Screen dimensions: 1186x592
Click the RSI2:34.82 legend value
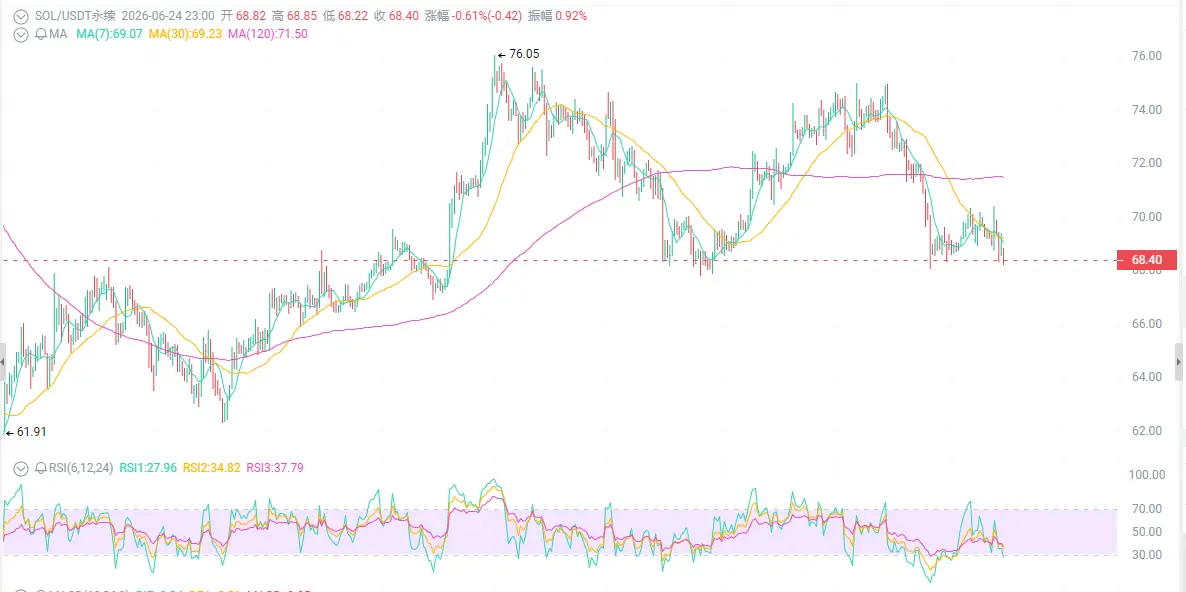211,468
